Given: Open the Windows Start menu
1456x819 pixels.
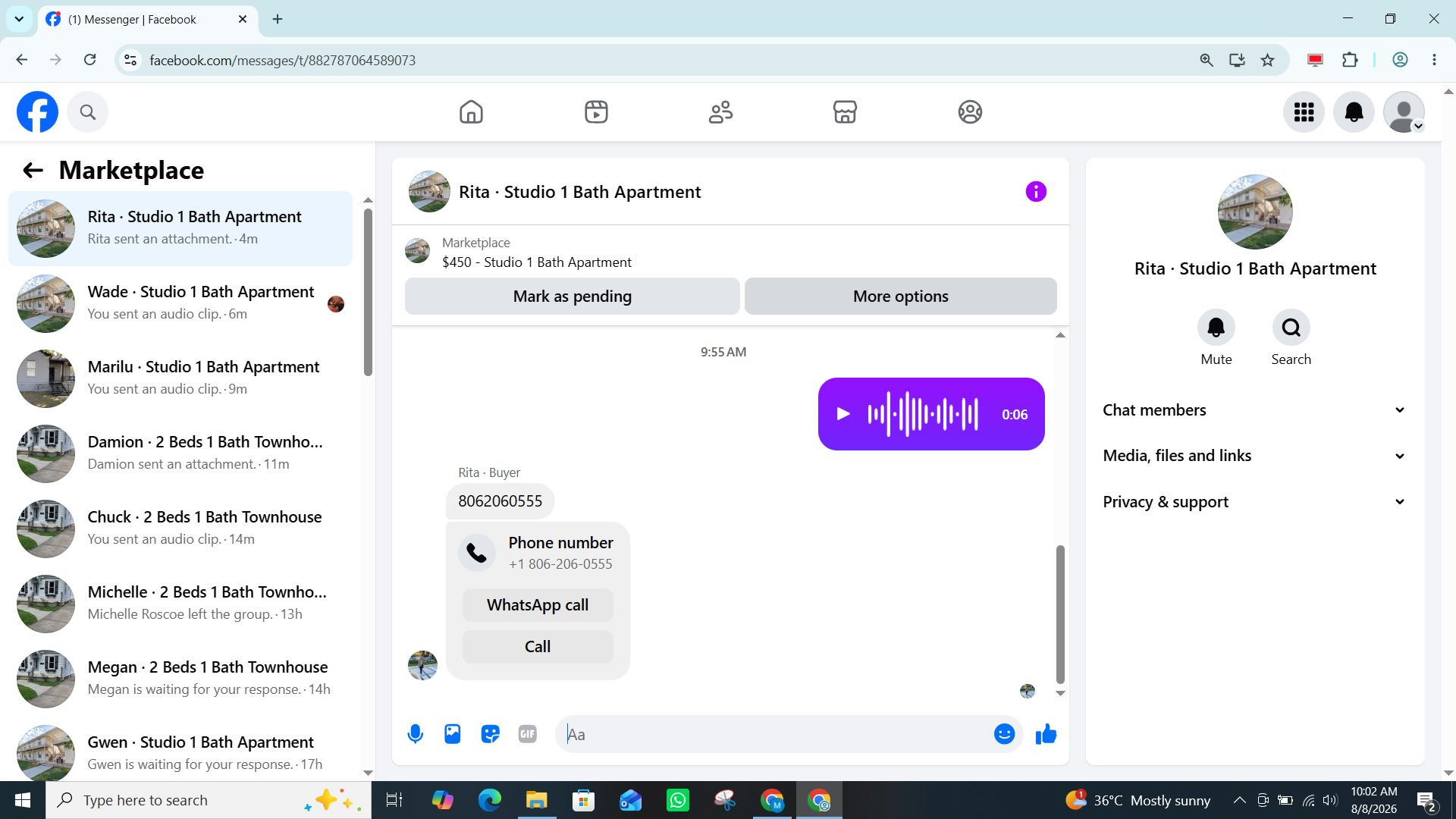Looking at the screenshot, I should (x=22, y=800).
